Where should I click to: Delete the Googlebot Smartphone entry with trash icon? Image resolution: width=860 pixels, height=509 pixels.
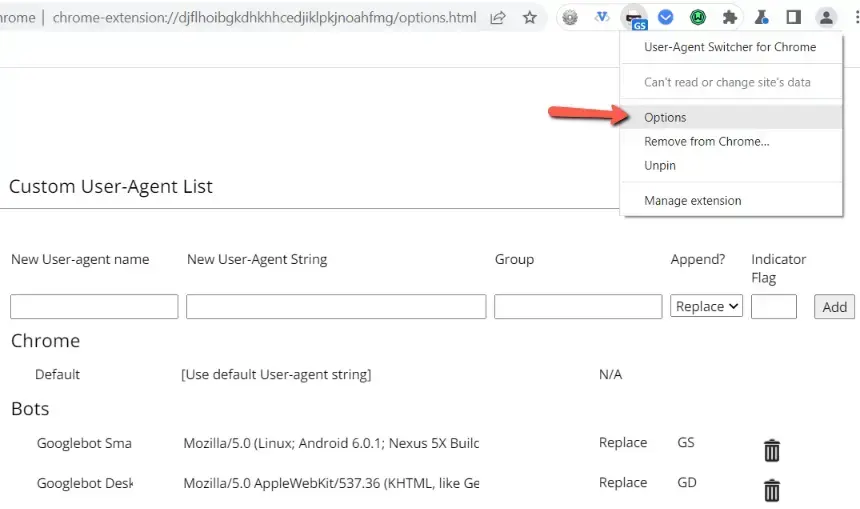point(772,450)
